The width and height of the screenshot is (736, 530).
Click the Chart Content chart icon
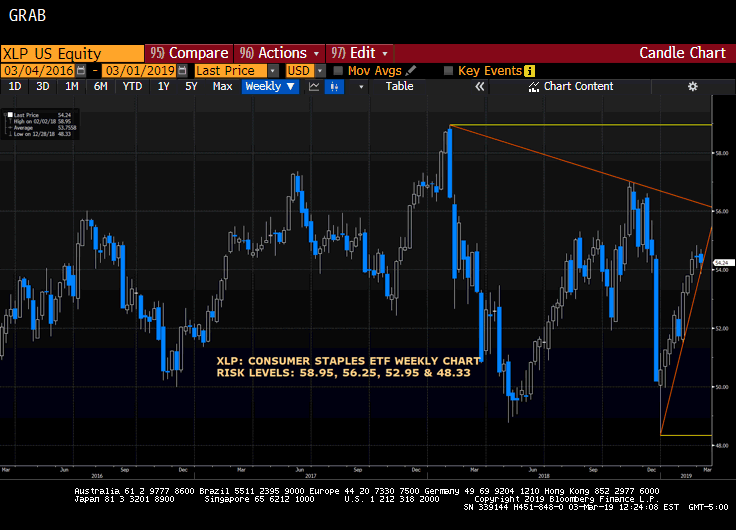pos(534,87)
